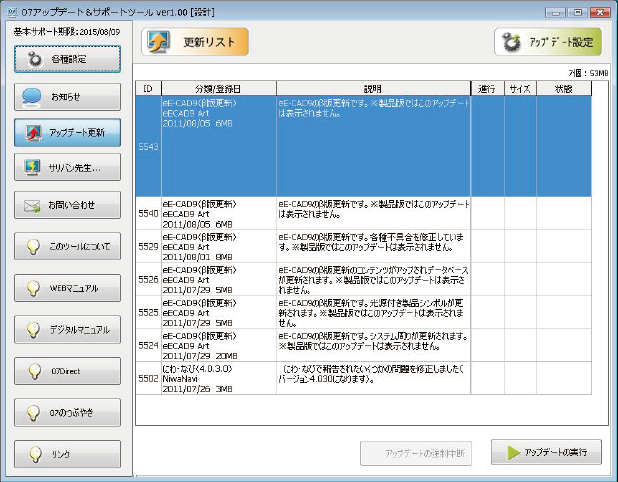Click the 説明 column header

click(x=373, y=89)
